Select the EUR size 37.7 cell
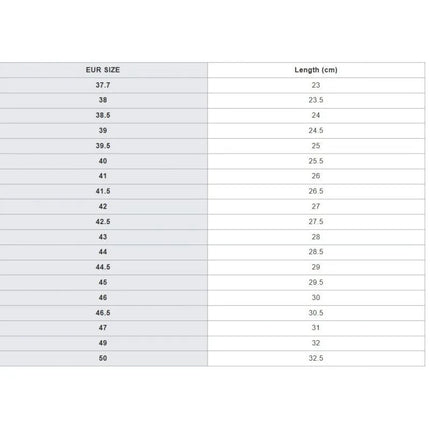This screenshot has height=430, width=430. click(103, 85)
